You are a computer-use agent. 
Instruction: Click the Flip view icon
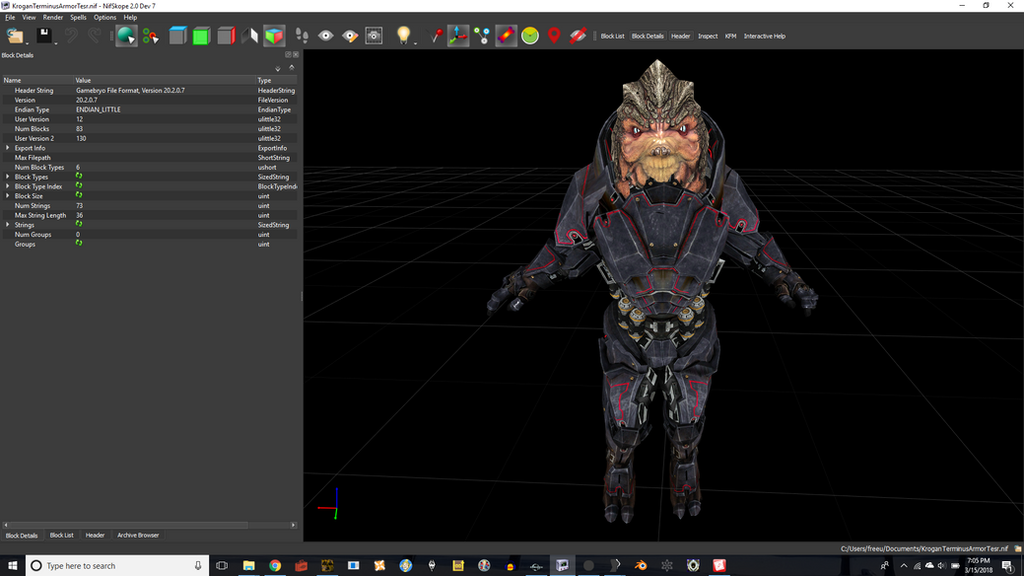click(249, 36)
